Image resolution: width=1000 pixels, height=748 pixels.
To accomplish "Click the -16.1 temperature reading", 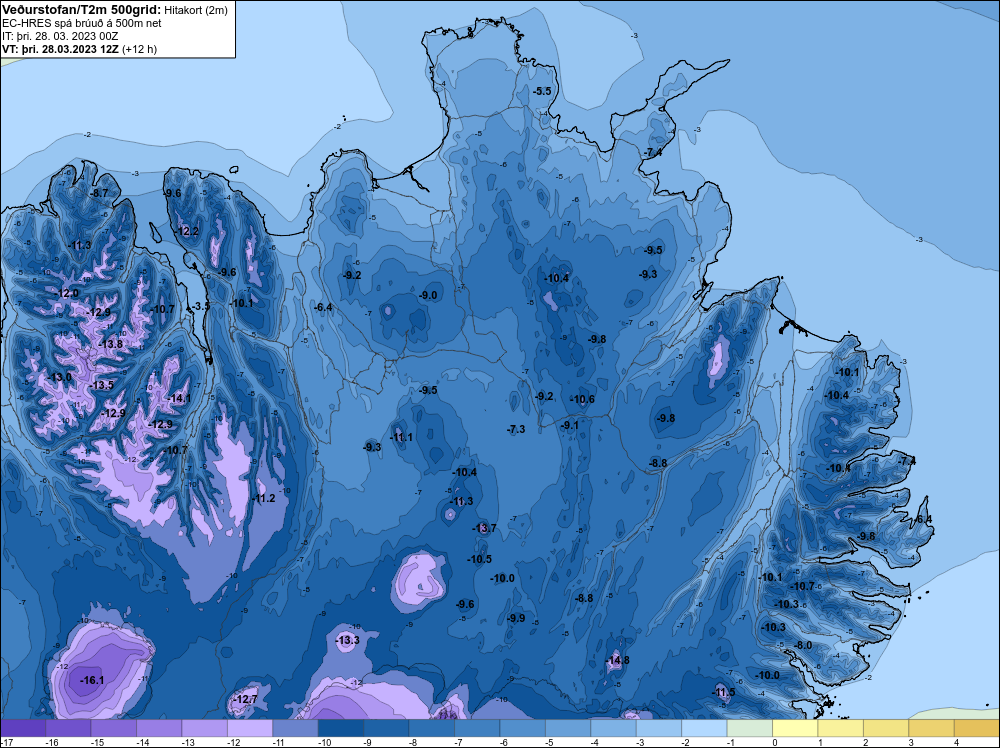I will point(92,680).
